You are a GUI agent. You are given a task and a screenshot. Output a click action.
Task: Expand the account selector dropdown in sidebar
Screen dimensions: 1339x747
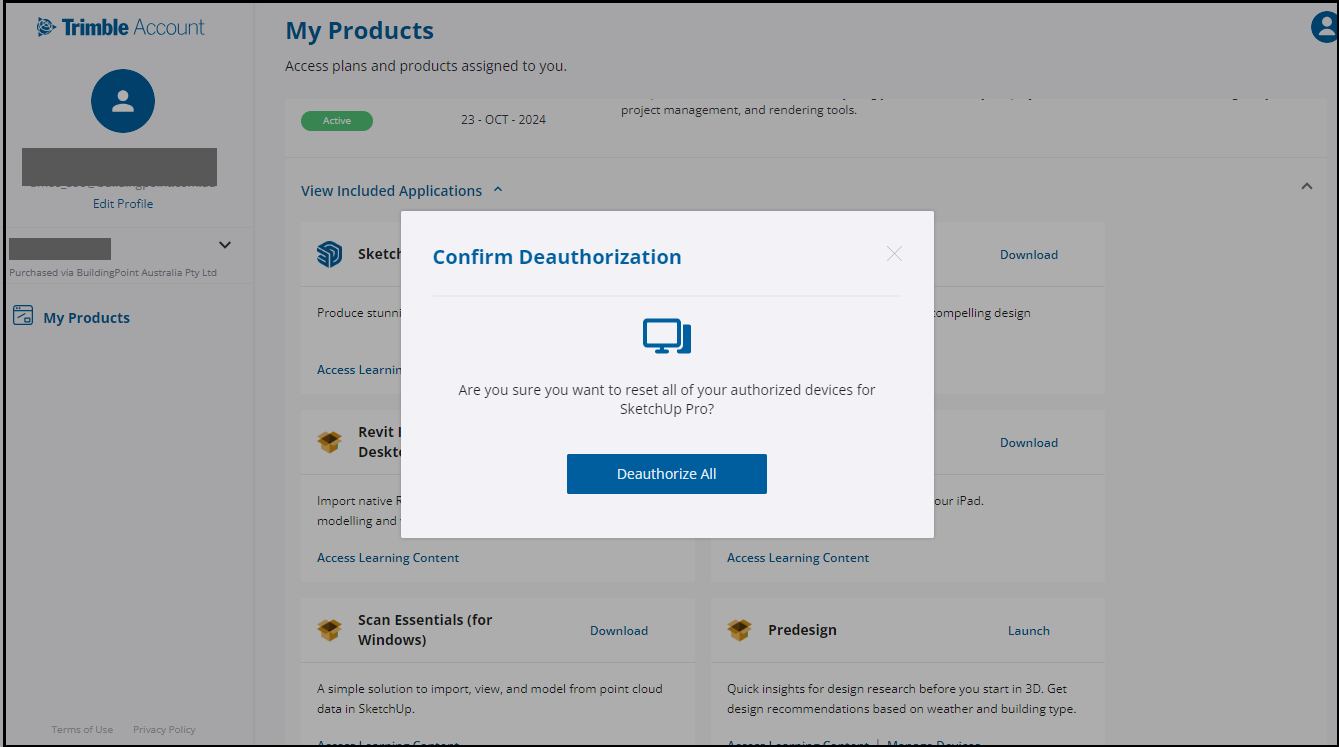(225, 245)
